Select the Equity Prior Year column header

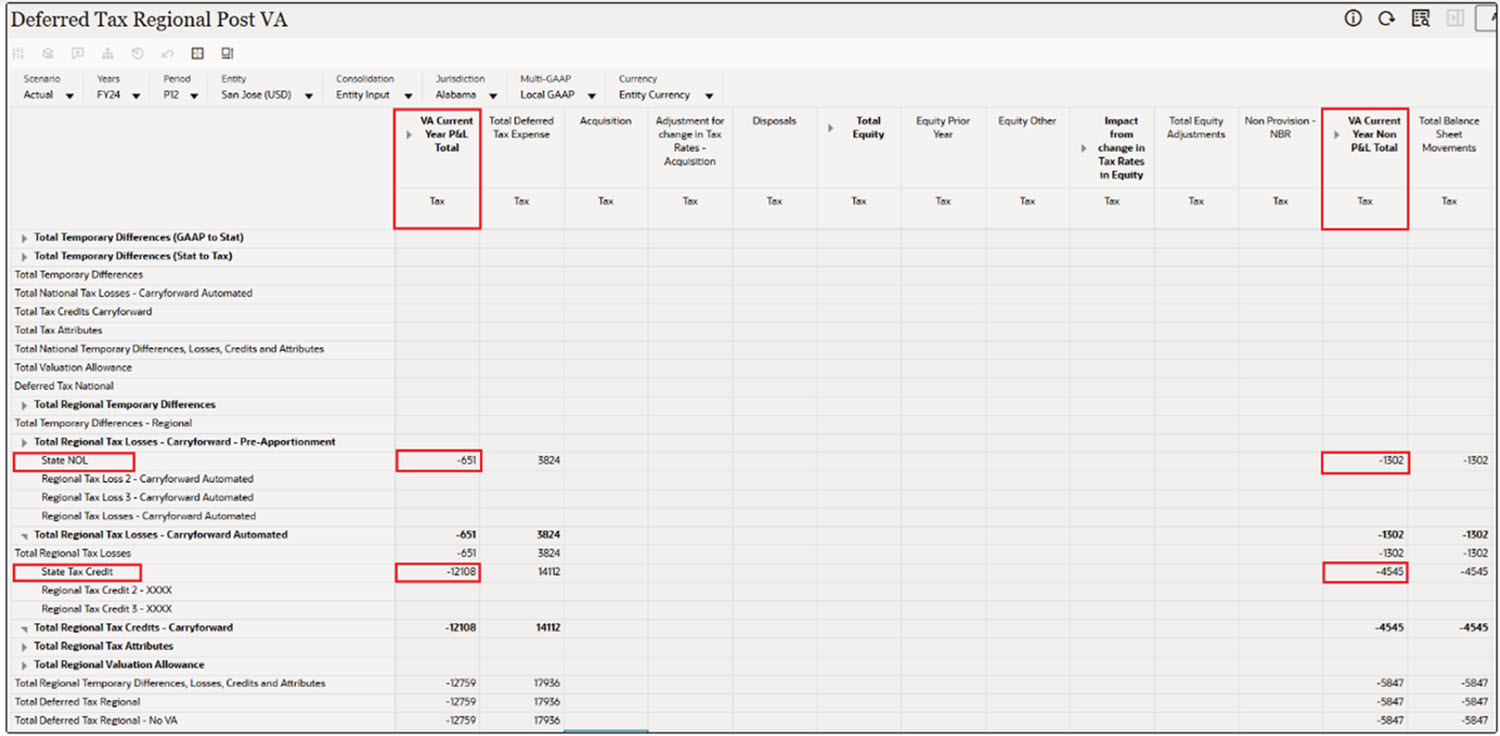(943, 128)
